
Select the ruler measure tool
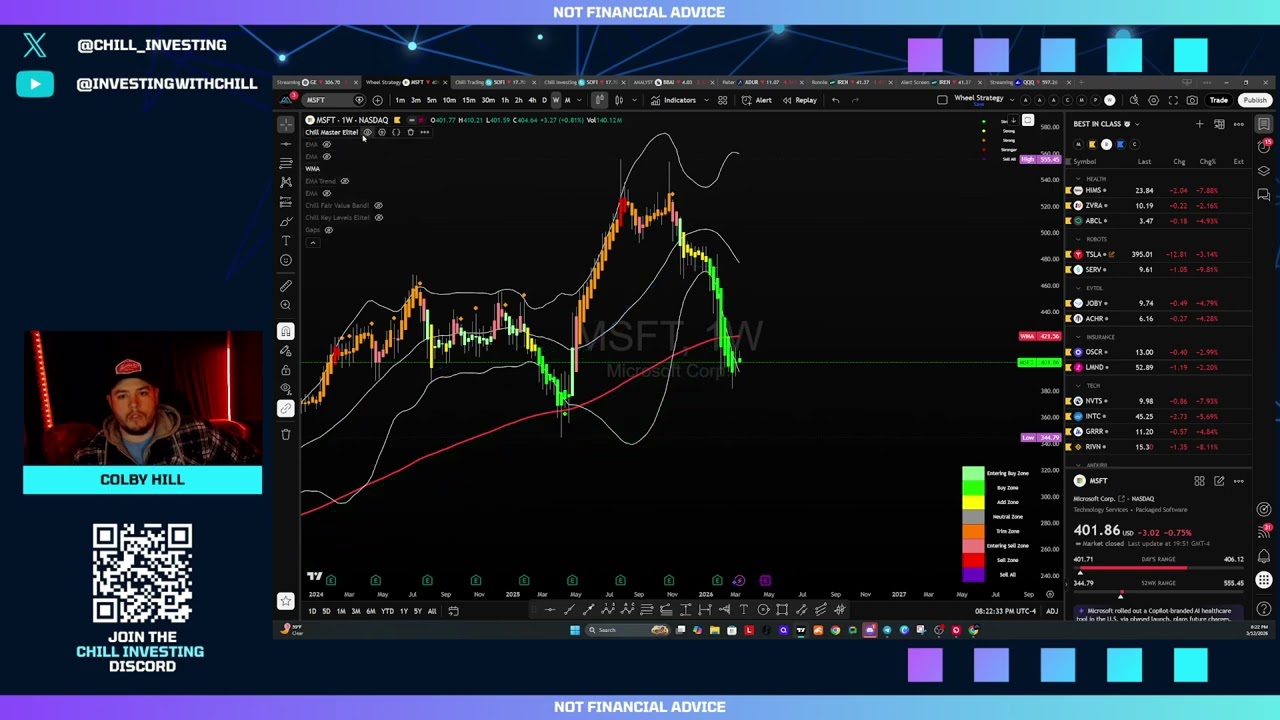click(x=286, y=286)
